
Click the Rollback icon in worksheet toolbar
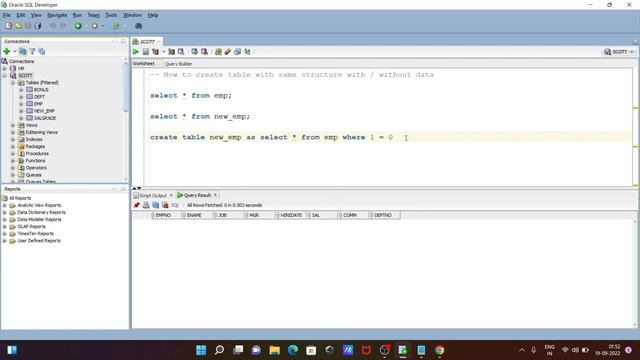point(204,52)
